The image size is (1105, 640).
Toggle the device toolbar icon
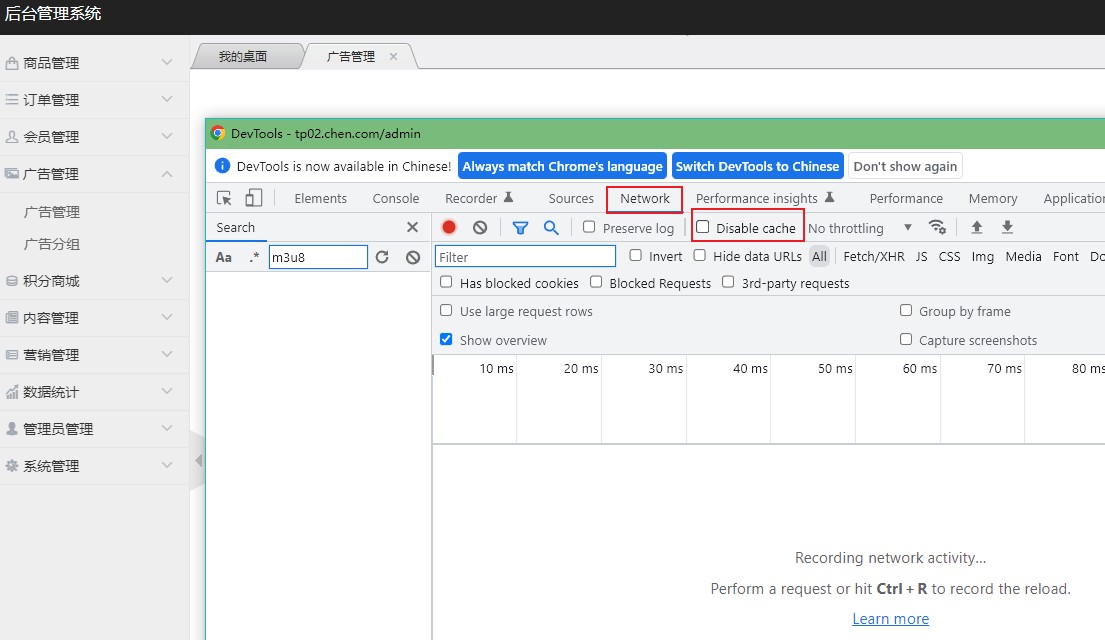[x=254, y=198]
